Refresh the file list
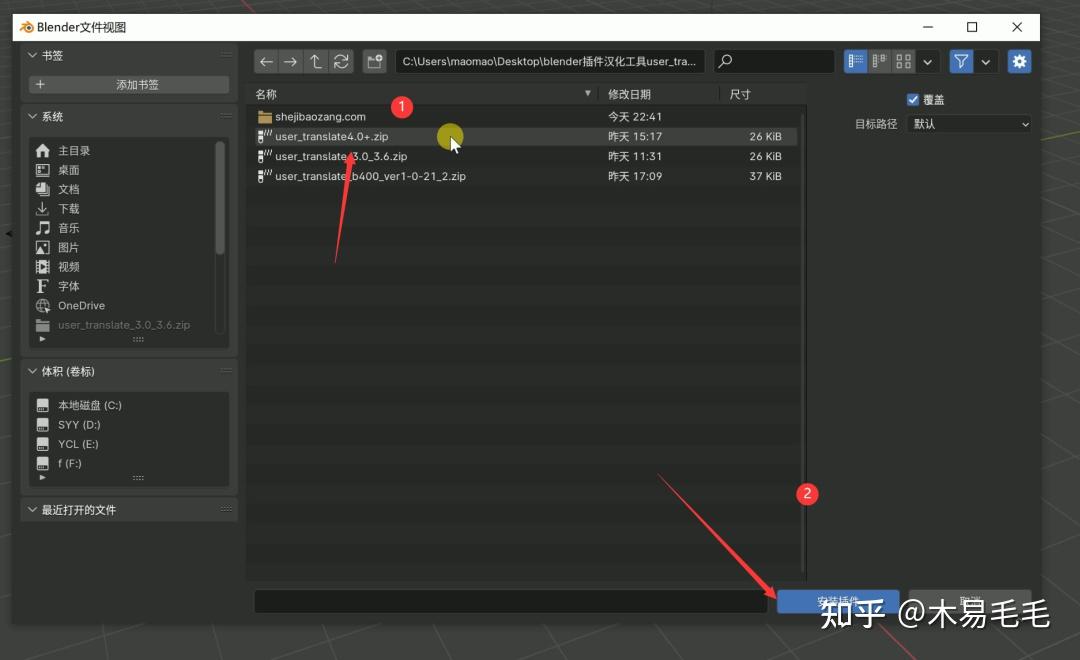This screenshot has height=660, width=1080. pyautogui.click(x=340, y=61)
